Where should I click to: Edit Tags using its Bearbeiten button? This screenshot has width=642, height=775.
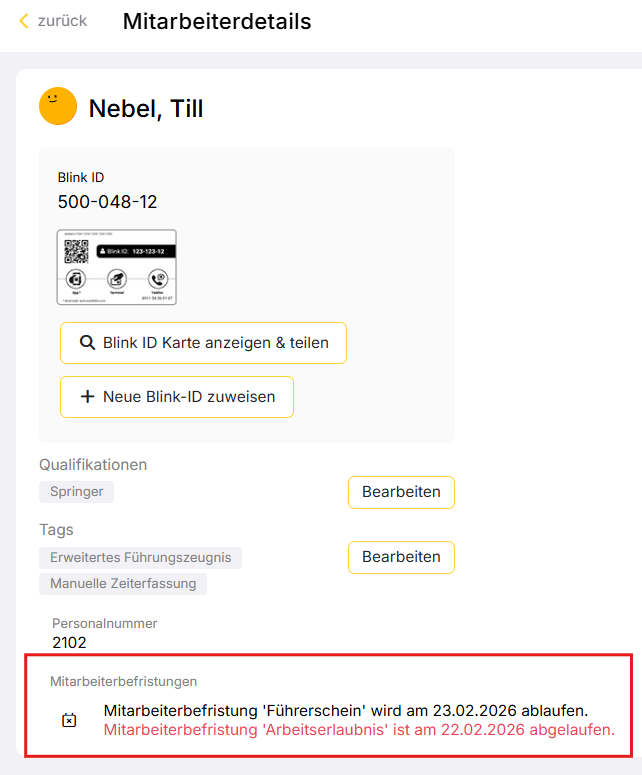[x=401, y=557]
